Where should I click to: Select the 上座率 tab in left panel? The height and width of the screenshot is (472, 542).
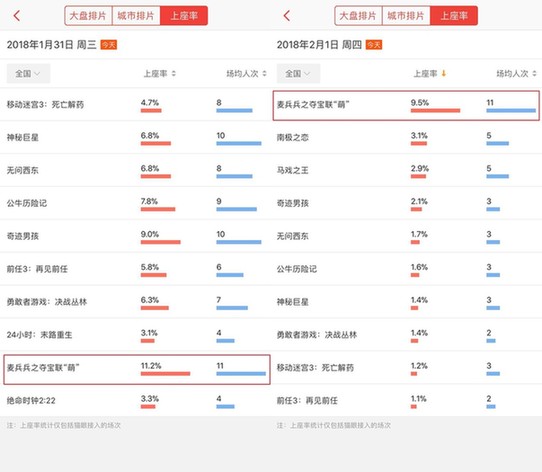click(x=184, y=16)
